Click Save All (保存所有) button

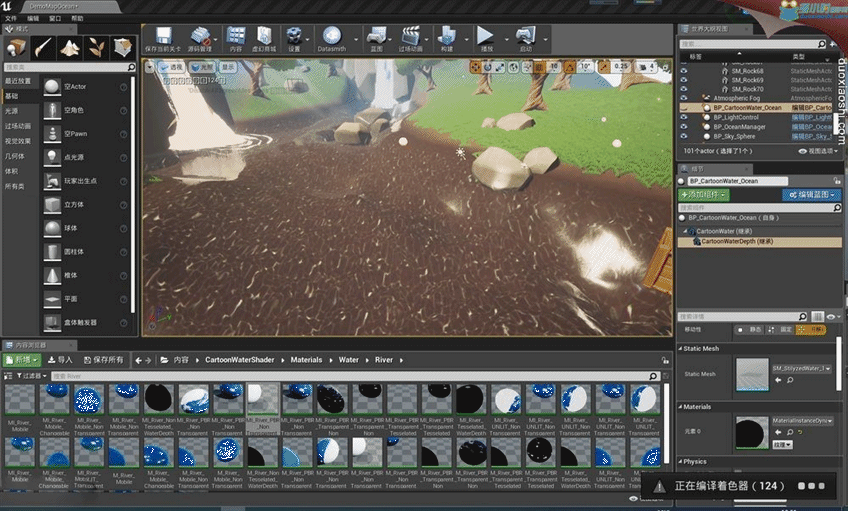(104, 360)
